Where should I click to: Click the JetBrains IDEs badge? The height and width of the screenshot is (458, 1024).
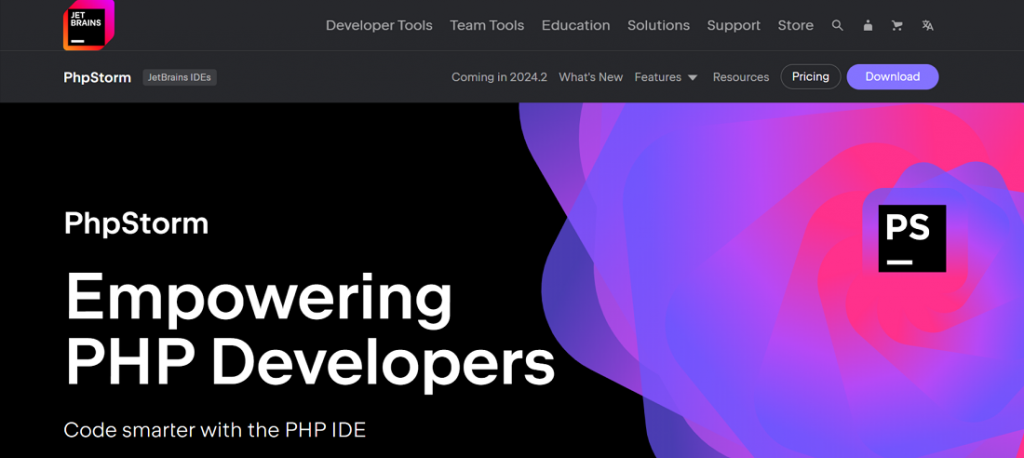180,77
